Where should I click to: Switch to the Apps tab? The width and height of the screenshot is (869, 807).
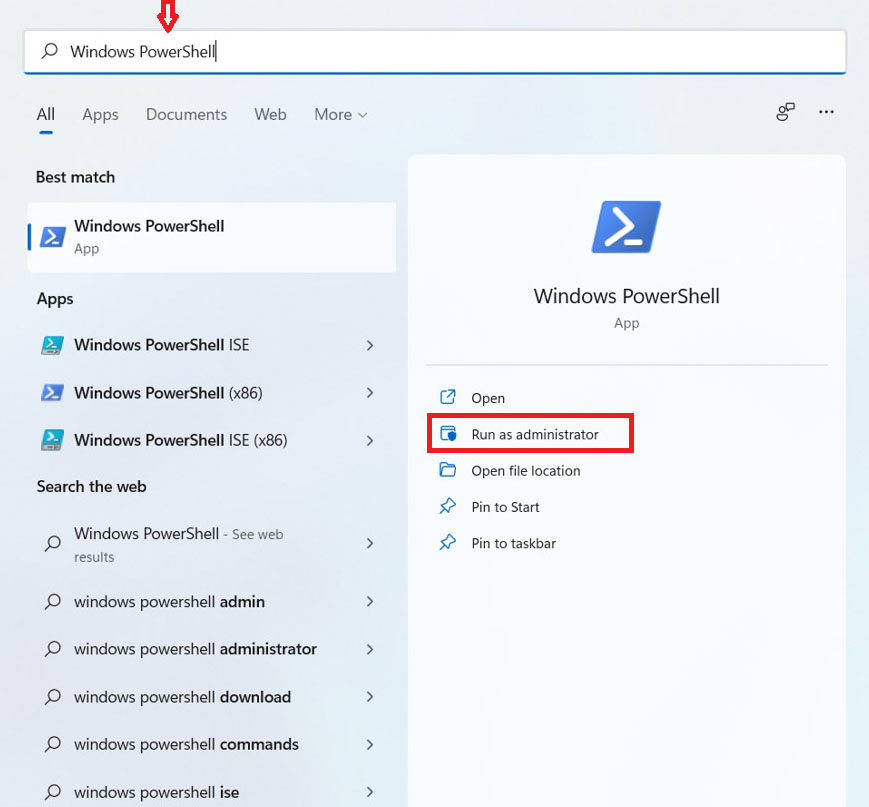pos(100,114)
